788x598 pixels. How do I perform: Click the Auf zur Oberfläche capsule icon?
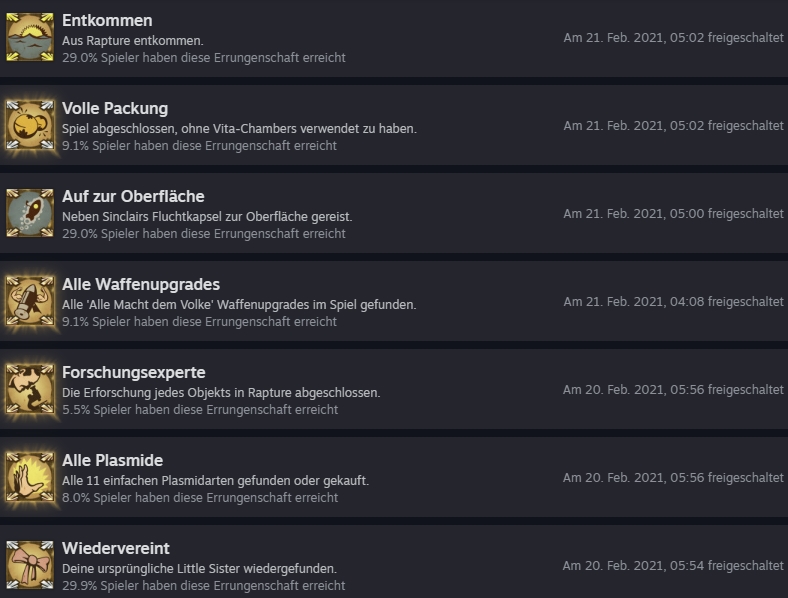[30, 213]
